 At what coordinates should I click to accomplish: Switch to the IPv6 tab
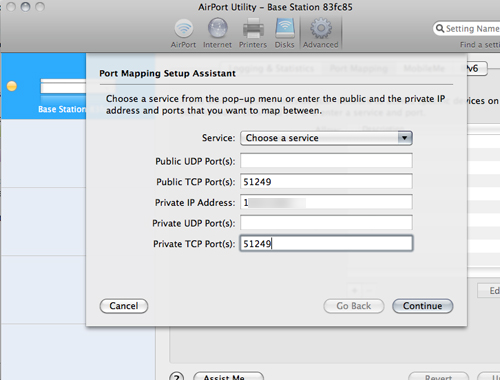click(471, 69)
